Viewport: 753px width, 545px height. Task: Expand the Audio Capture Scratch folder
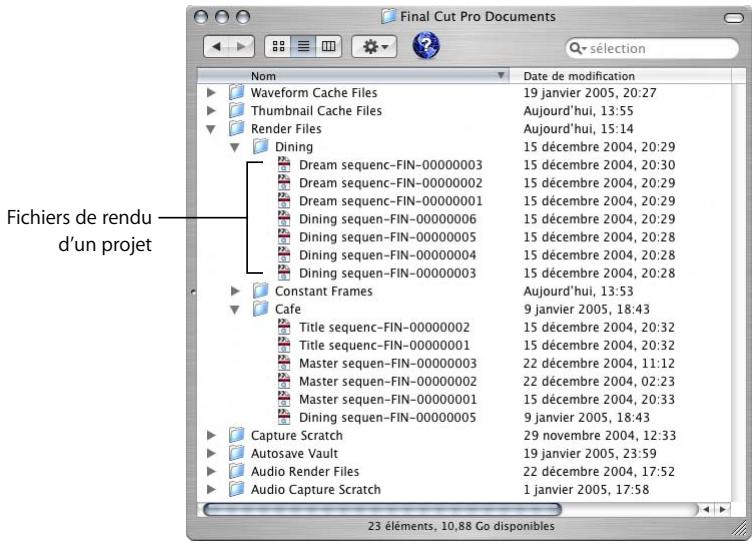[211, 490]
